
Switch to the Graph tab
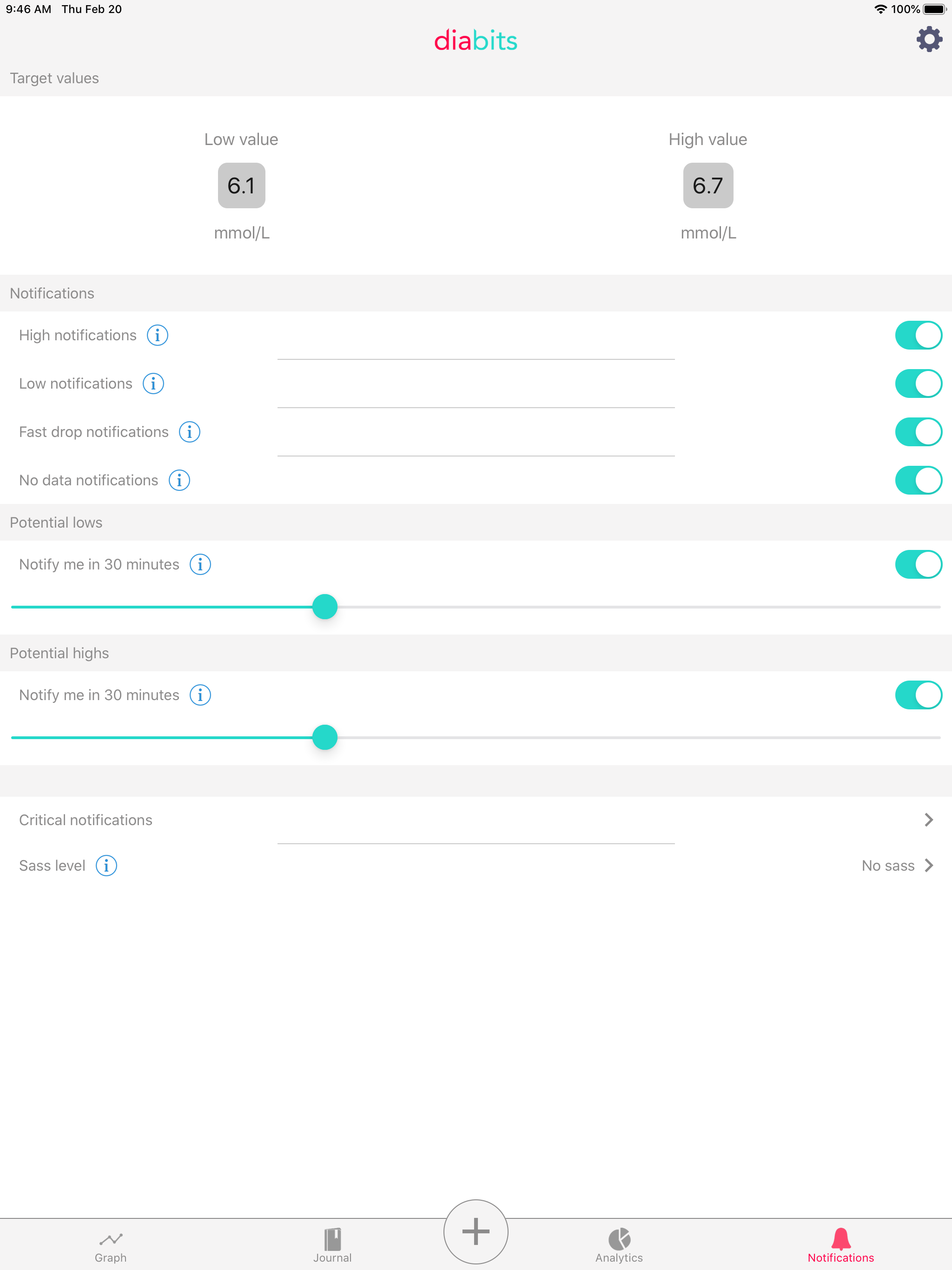click(110, 1246)
